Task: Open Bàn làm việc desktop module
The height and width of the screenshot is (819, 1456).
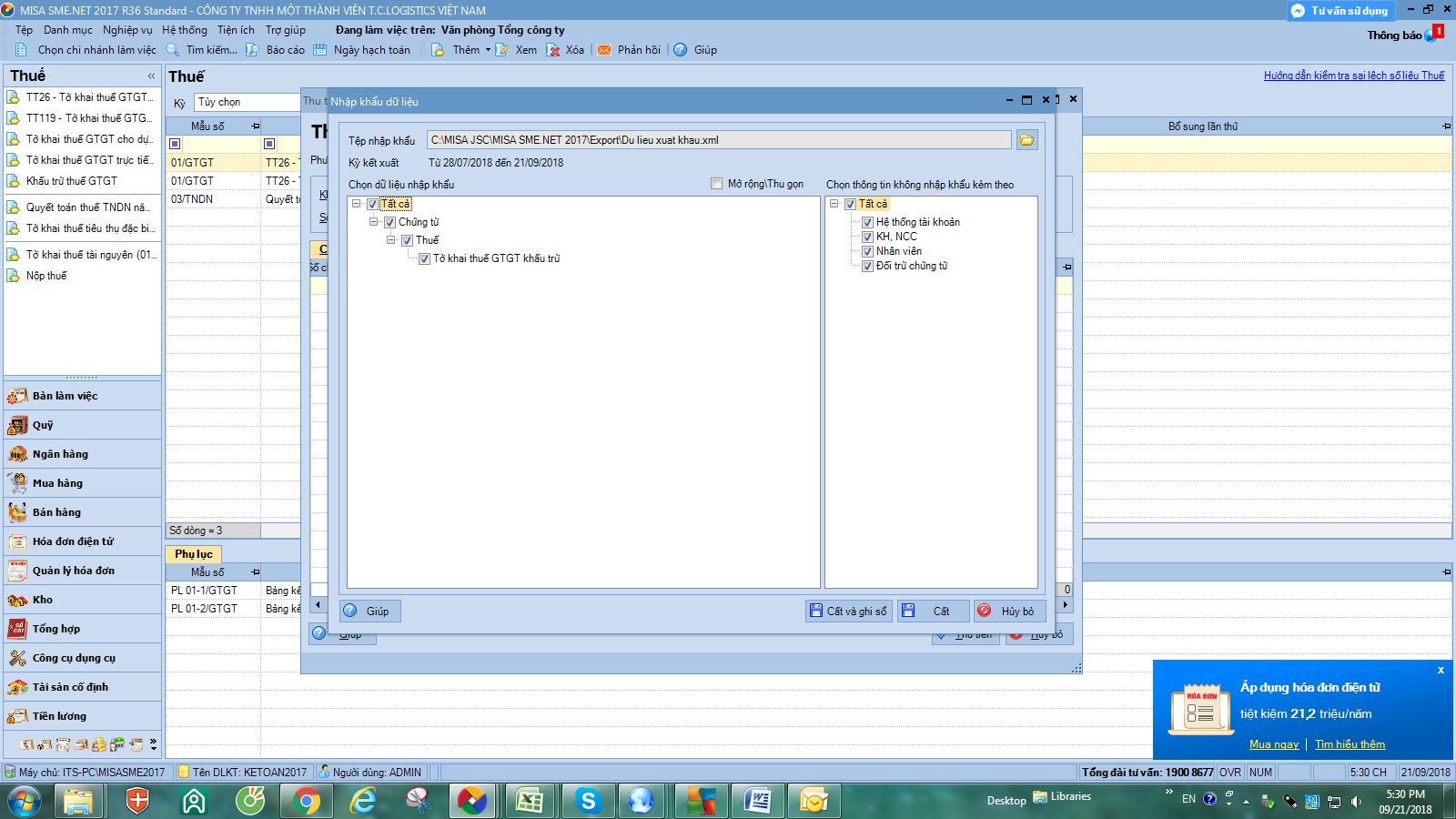Action: tap(83, 396)
